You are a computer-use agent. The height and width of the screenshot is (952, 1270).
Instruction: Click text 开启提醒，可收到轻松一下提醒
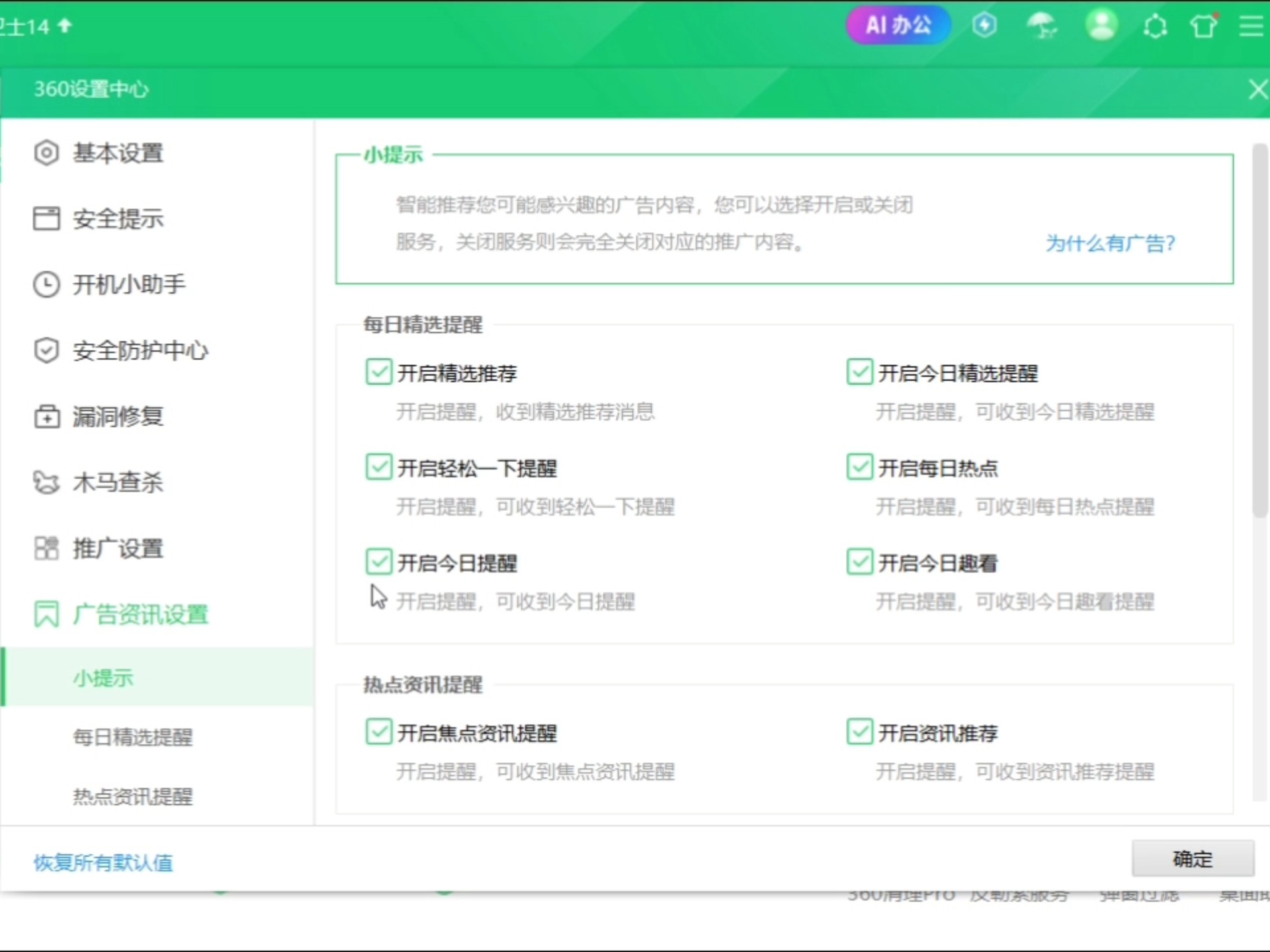coord(536,507)
